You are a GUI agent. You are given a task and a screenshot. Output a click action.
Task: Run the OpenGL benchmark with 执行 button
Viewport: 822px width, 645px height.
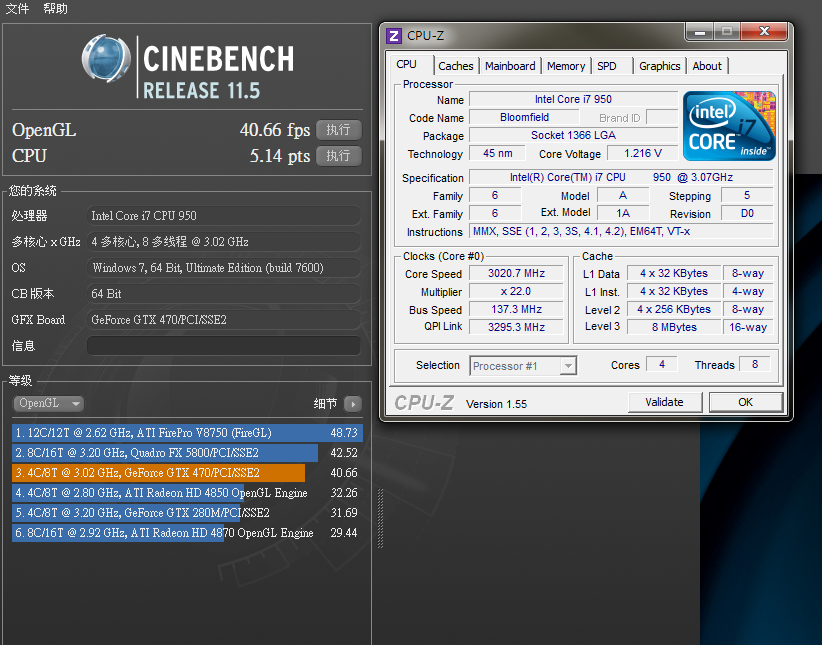tap(339, 130)
